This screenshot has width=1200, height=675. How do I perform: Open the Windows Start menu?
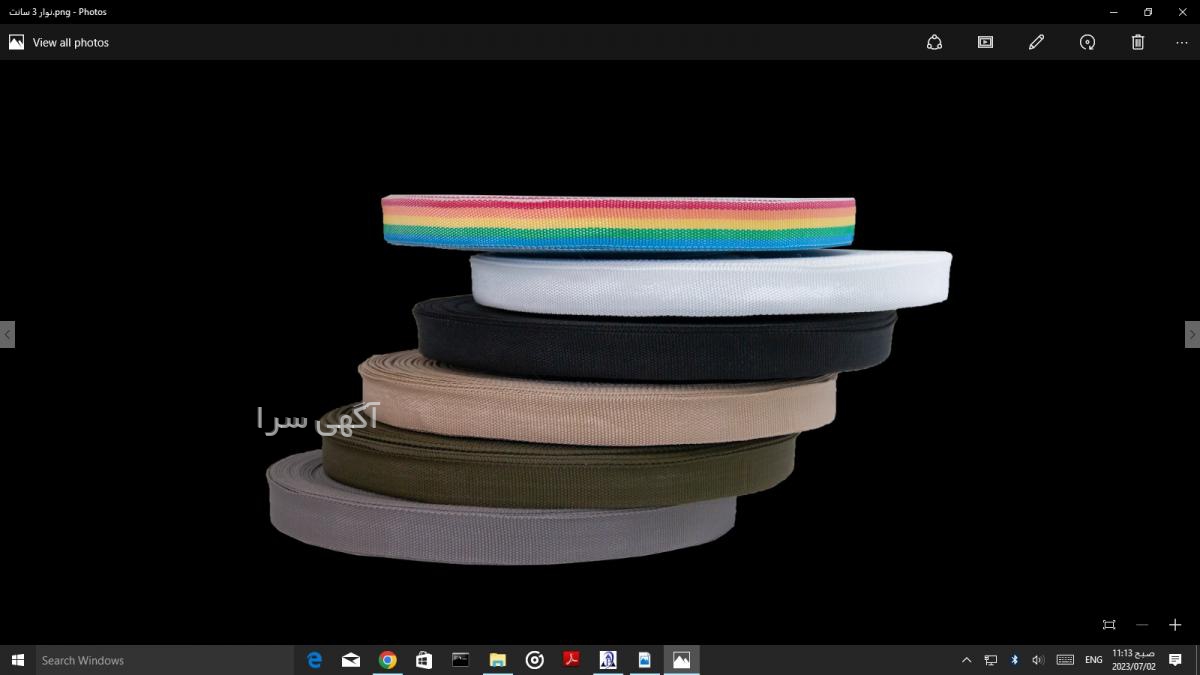(x=17, y=660)
